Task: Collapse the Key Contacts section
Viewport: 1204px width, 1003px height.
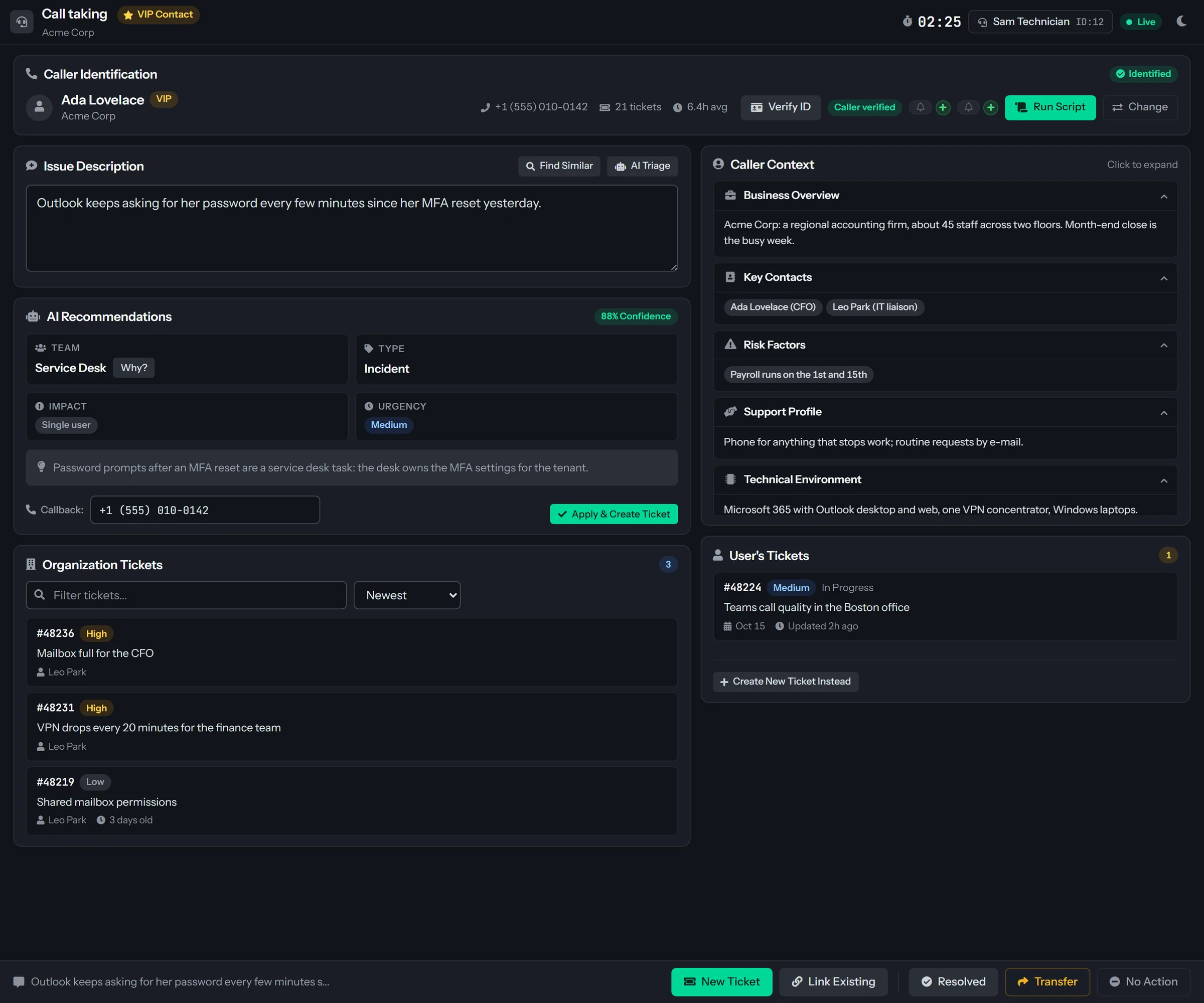Action: click(x=945, y=277)
